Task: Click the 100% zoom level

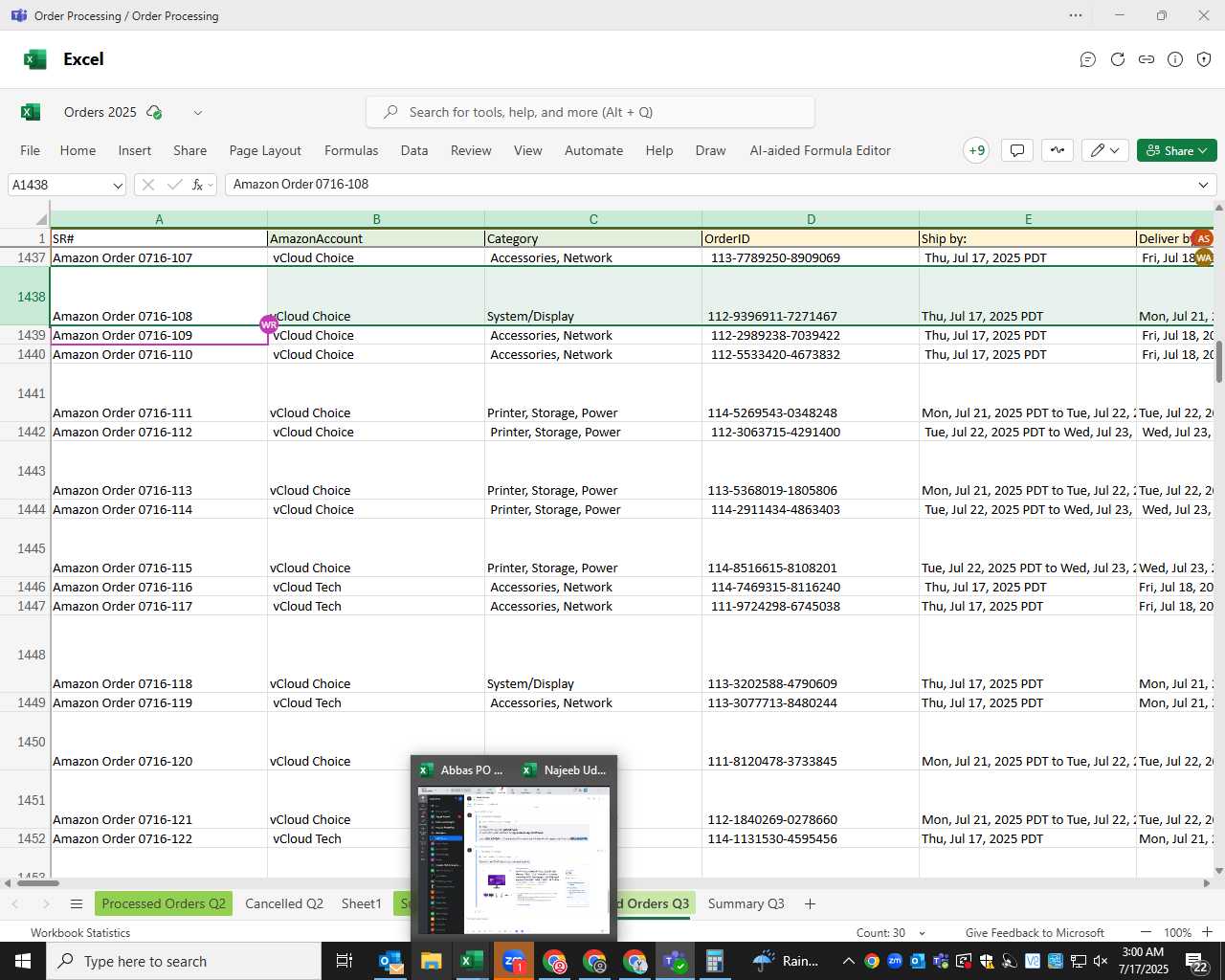Action: click(x=1177, y=932)
